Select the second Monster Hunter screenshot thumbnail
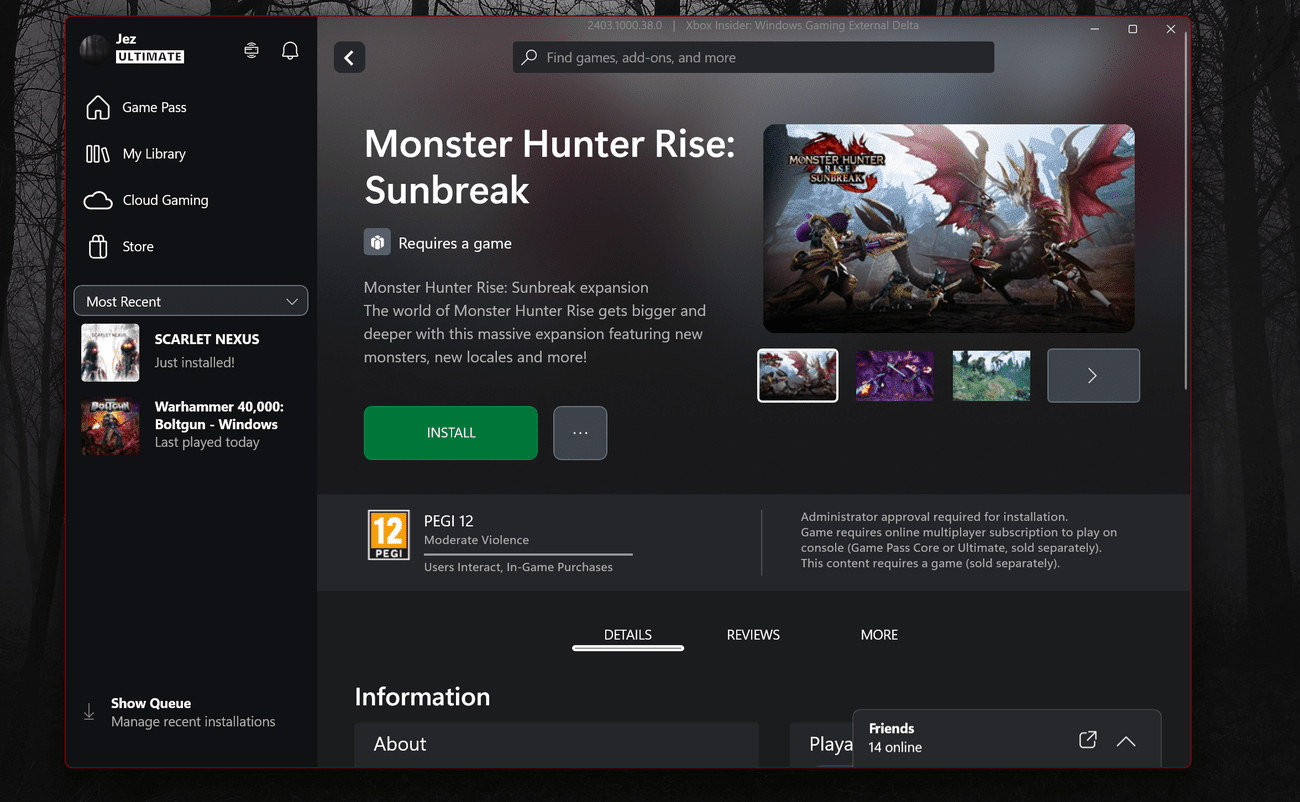The image size is (1300, 802). [894, 375]
